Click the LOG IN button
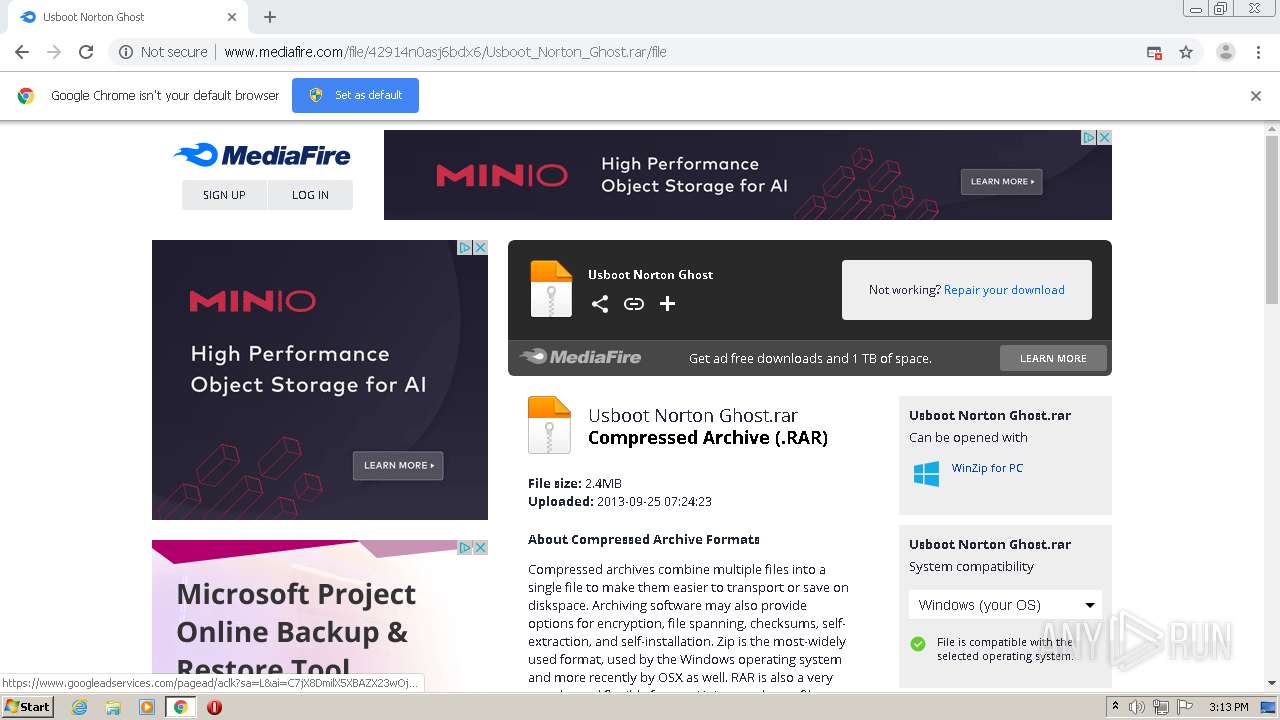 (x=310, y=195)
